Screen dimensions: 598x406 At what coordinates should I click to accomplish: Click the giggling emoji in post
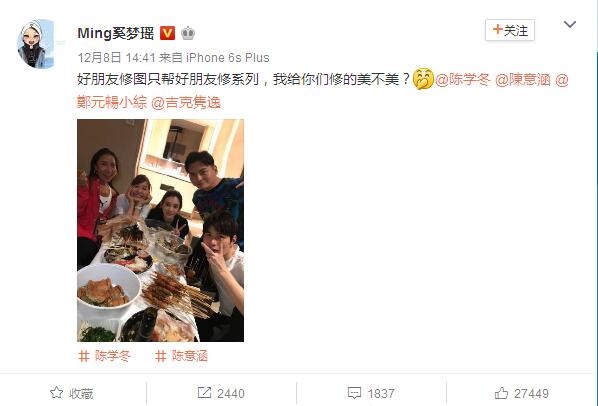pos(423,79)
